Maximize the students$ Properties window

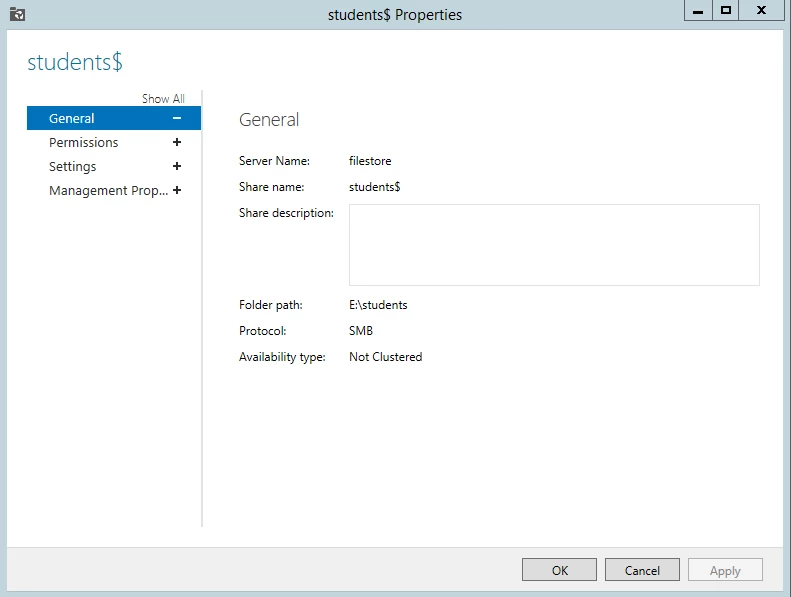(725, 11)
